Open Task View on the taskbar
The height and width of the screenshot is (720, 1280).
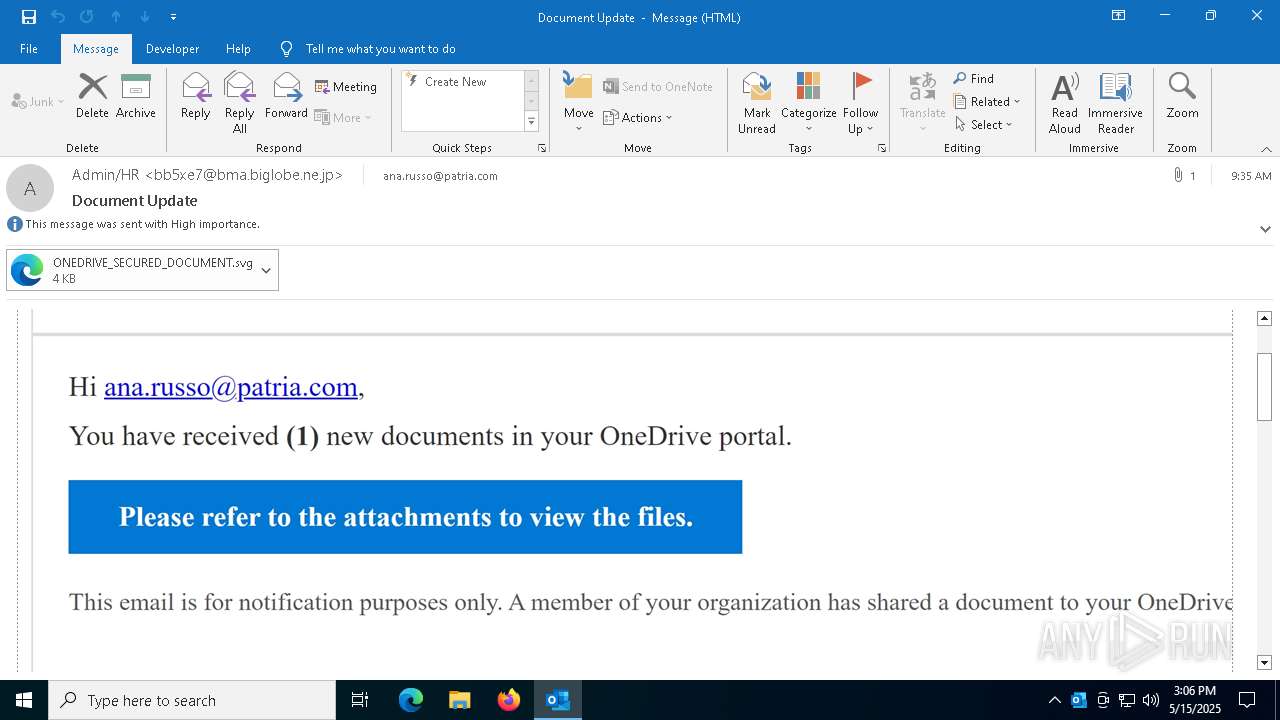point(360,700)
